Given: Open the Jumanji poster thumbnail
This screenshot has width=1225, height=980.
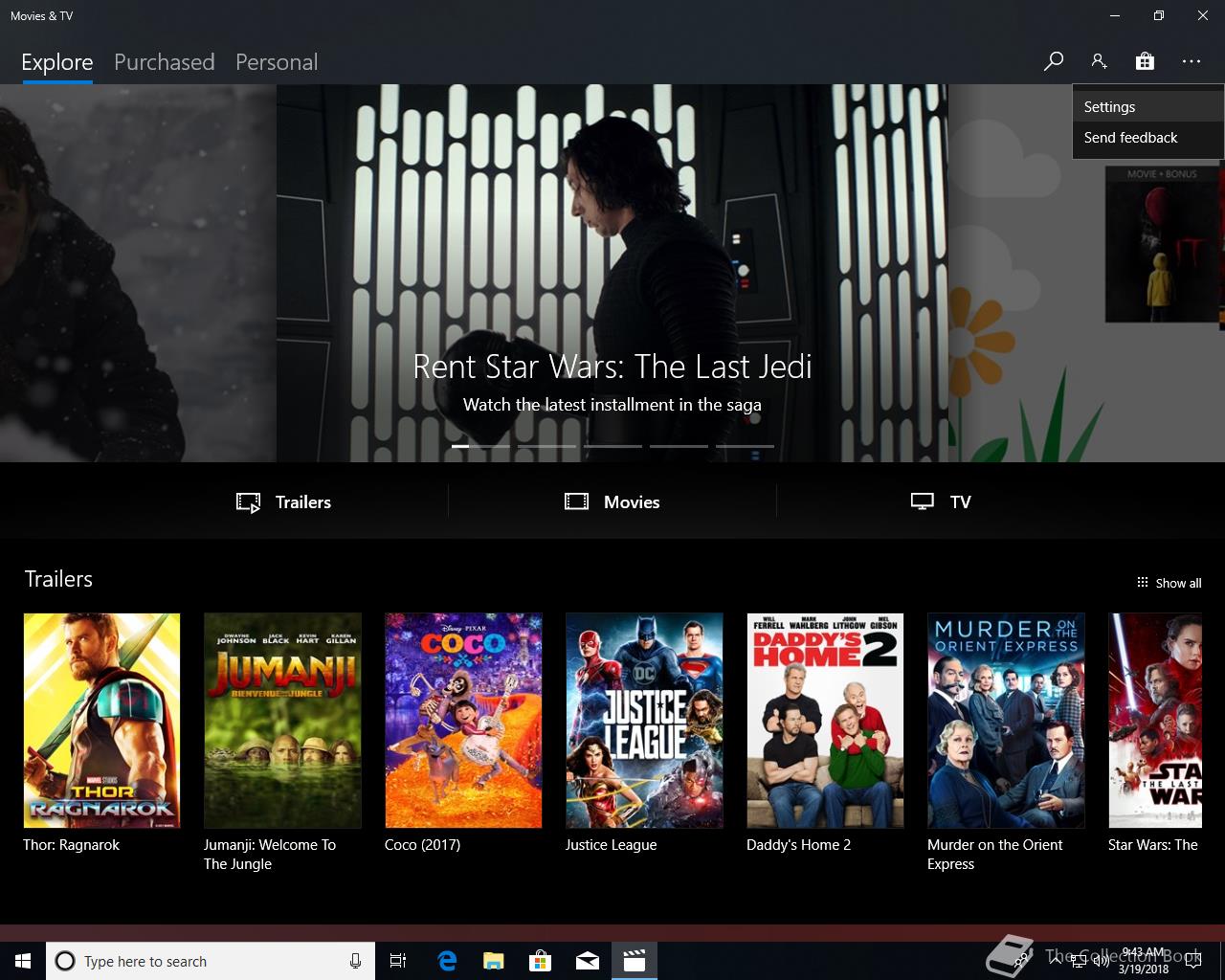Looking at the screenshot, I should 282,721.
